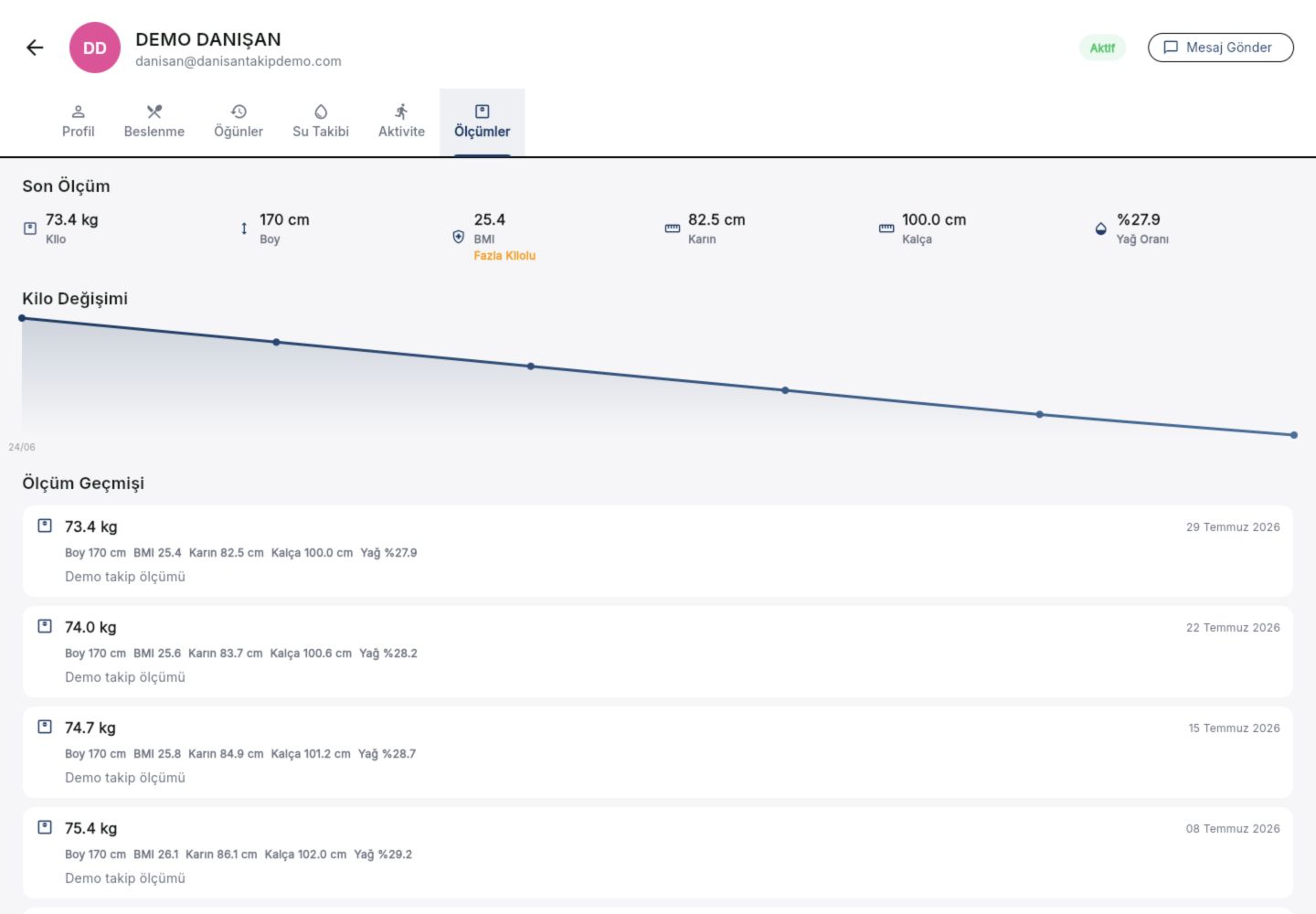Viewport: 1316px width, 914px height.
Task: Open the 75.4 kg measurement record
Action: click(x=658, y=853)
